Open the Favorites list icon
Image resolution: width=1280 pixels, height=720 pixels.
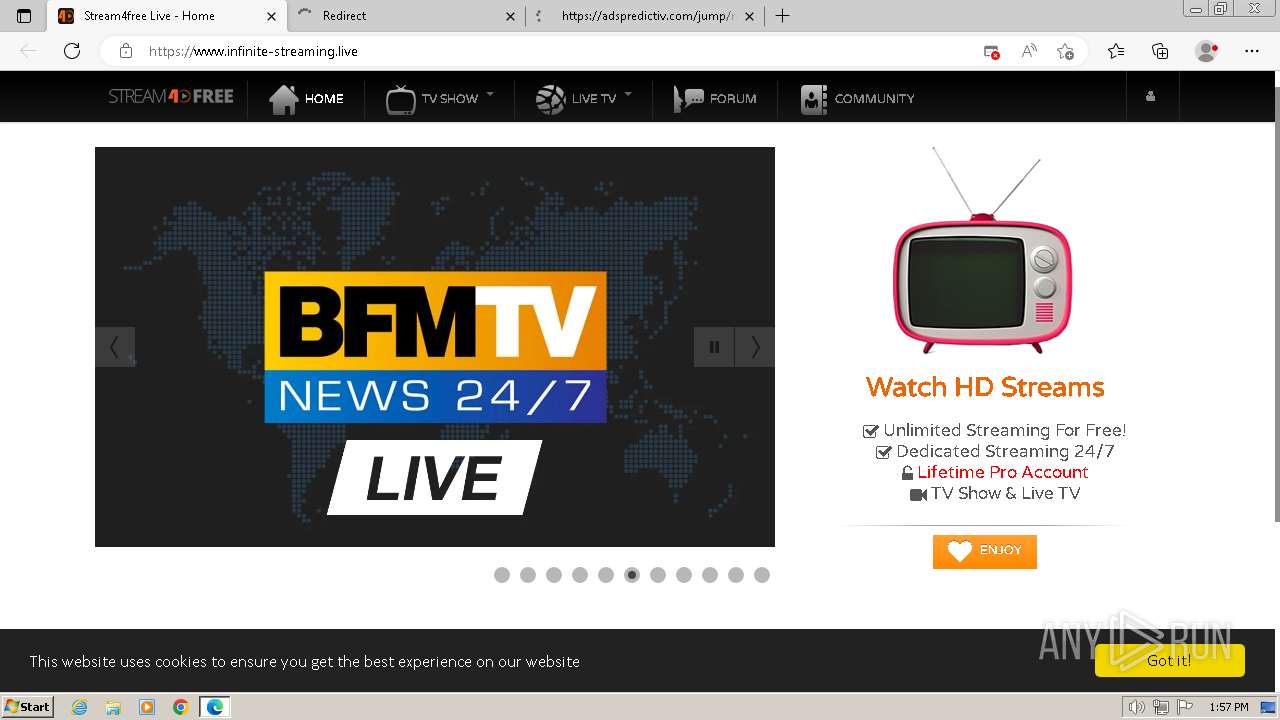pyautogui.click(x=1116, y=51)
